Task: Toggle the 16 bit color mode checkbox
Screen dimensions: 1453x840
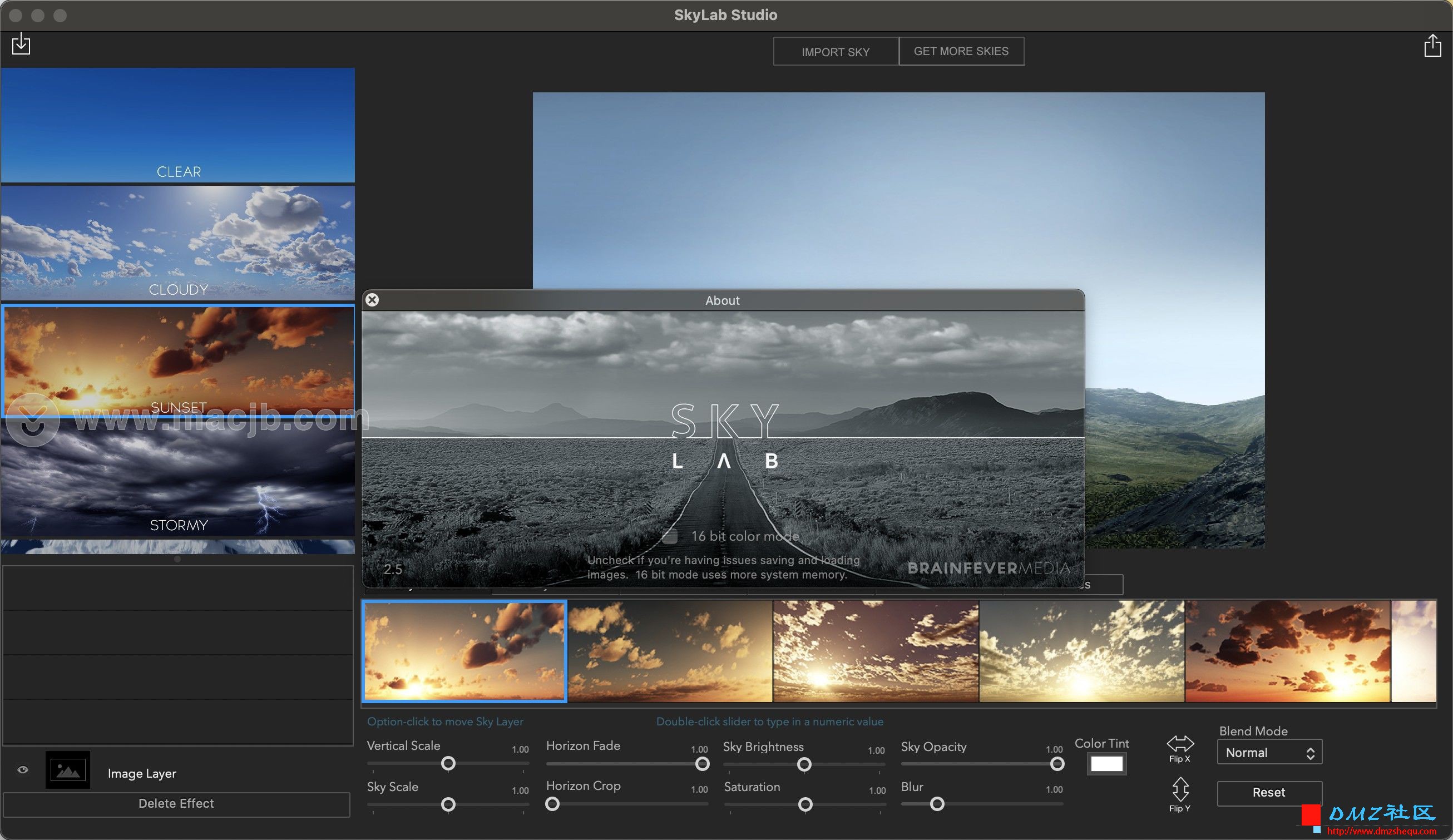Action: pyautogui.click(x=669, y=536)
